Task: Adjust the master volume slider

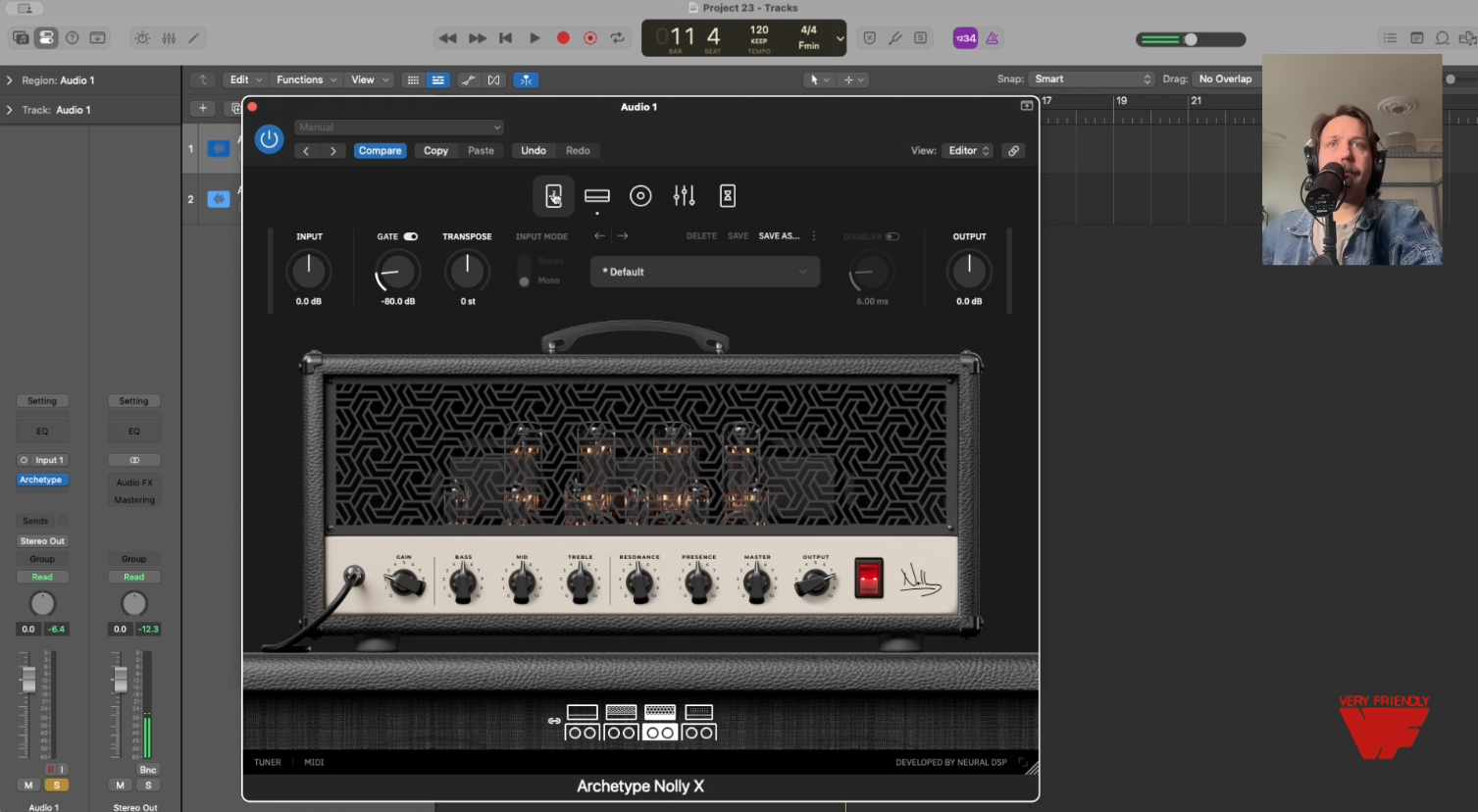Action: [1191, 39]
